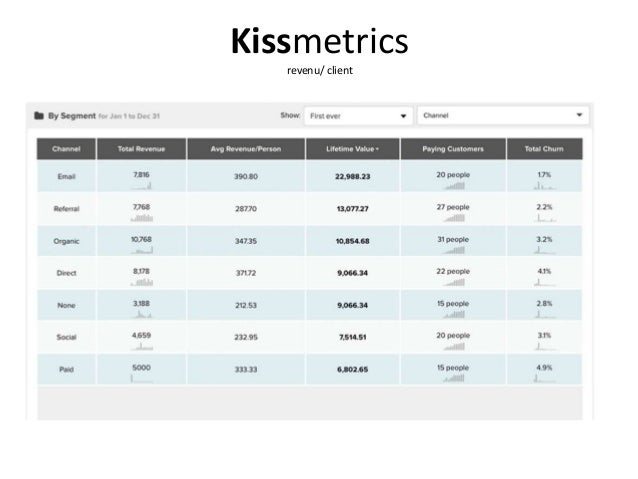Select the Referral channel row label

66,209
